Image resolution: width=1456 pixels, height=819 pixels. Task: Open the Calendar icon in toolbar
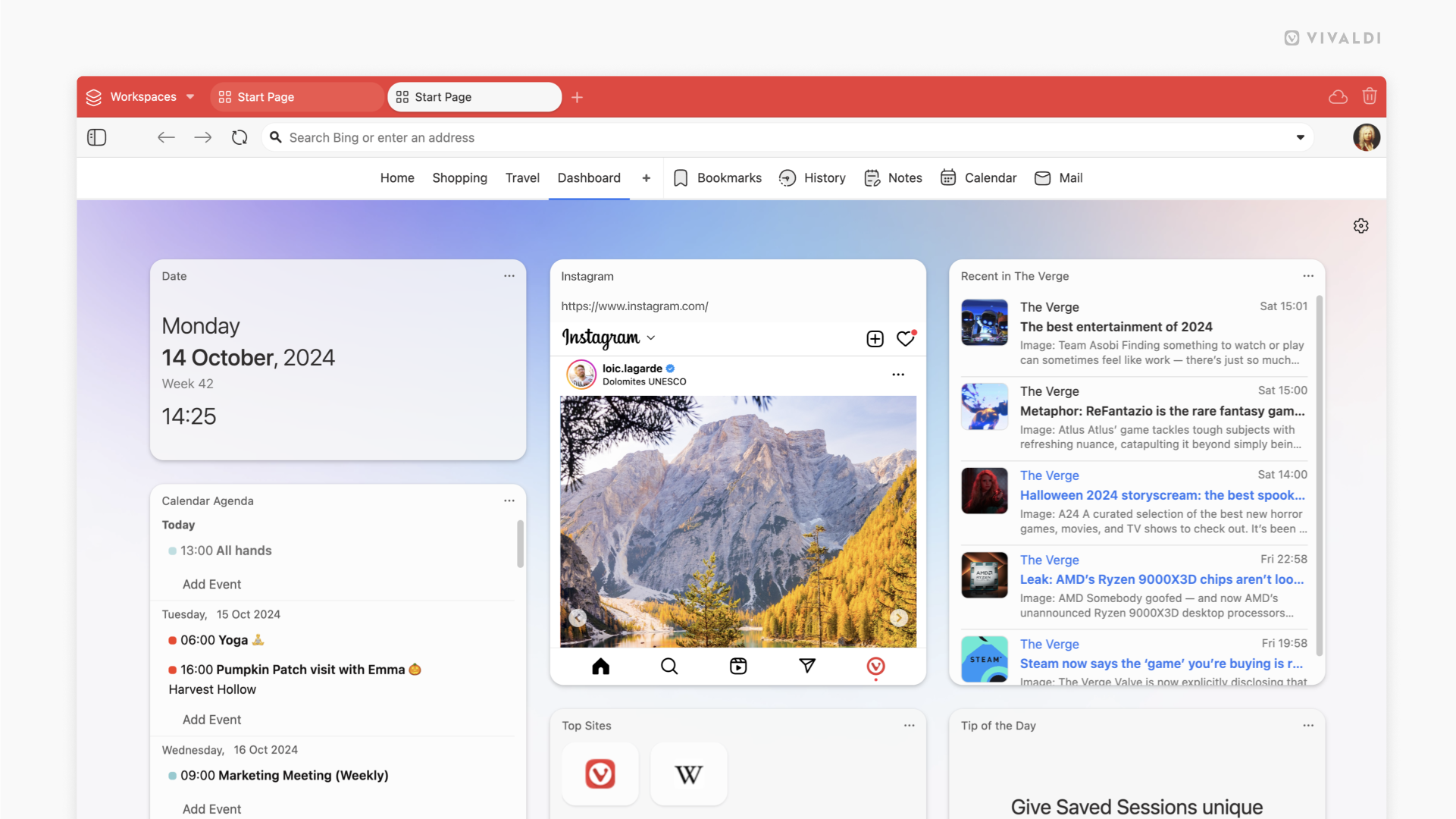[x=948, y=178]
